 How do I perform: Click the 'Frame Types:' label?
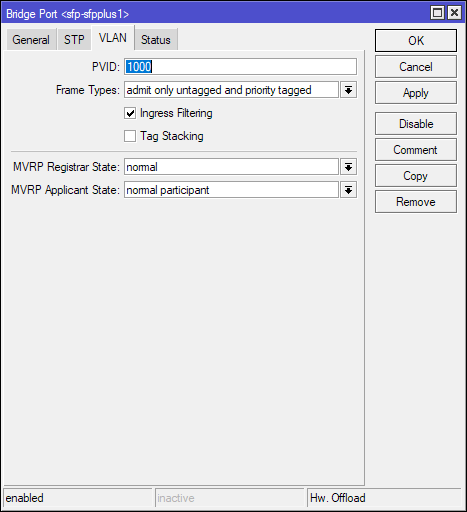click(88, 90)
